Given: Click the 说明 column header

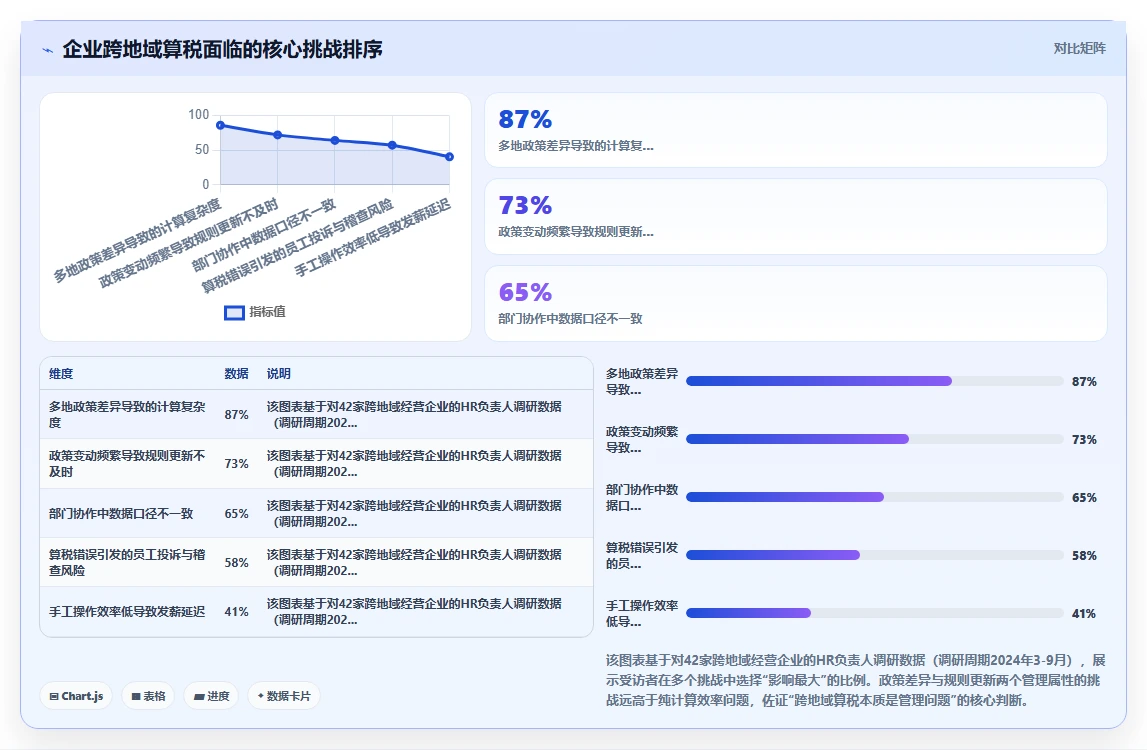Looking at the screenshot, I should click(279, 374).
